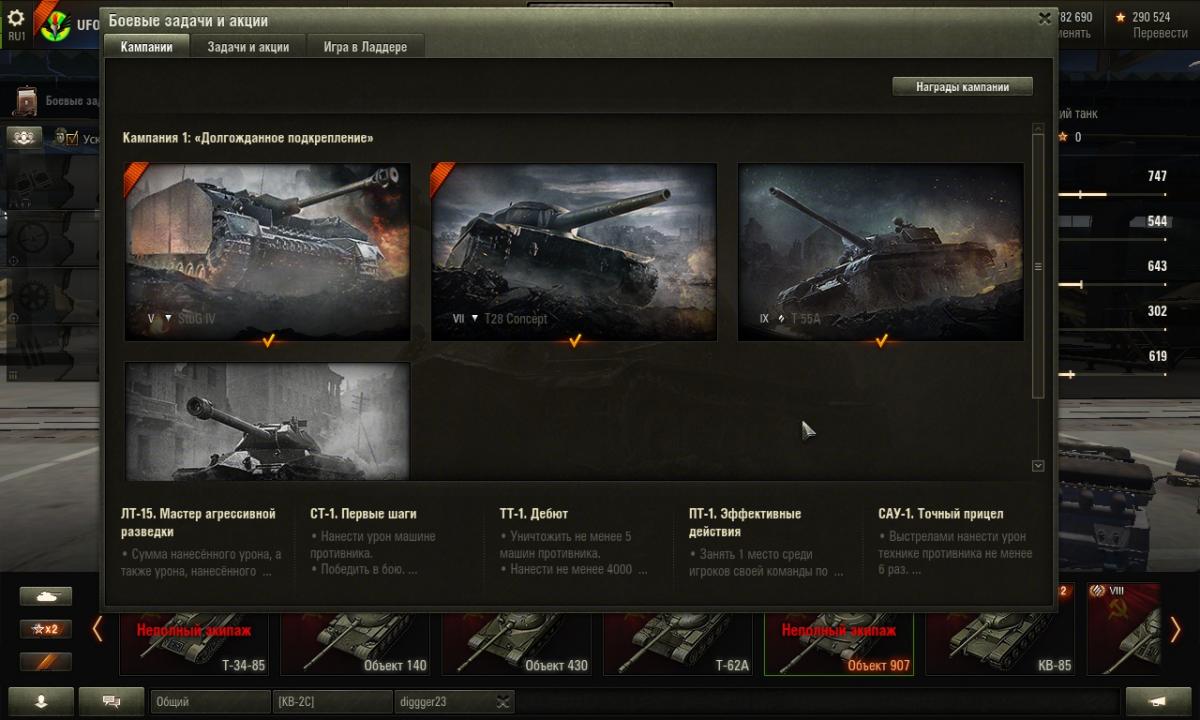Open settings via the gear icon

click(16, 18)
